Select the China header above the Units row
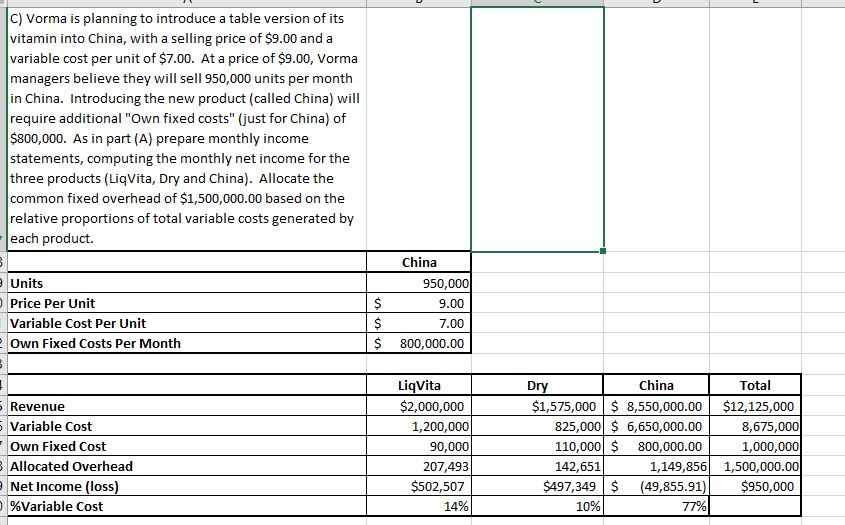 419,262
